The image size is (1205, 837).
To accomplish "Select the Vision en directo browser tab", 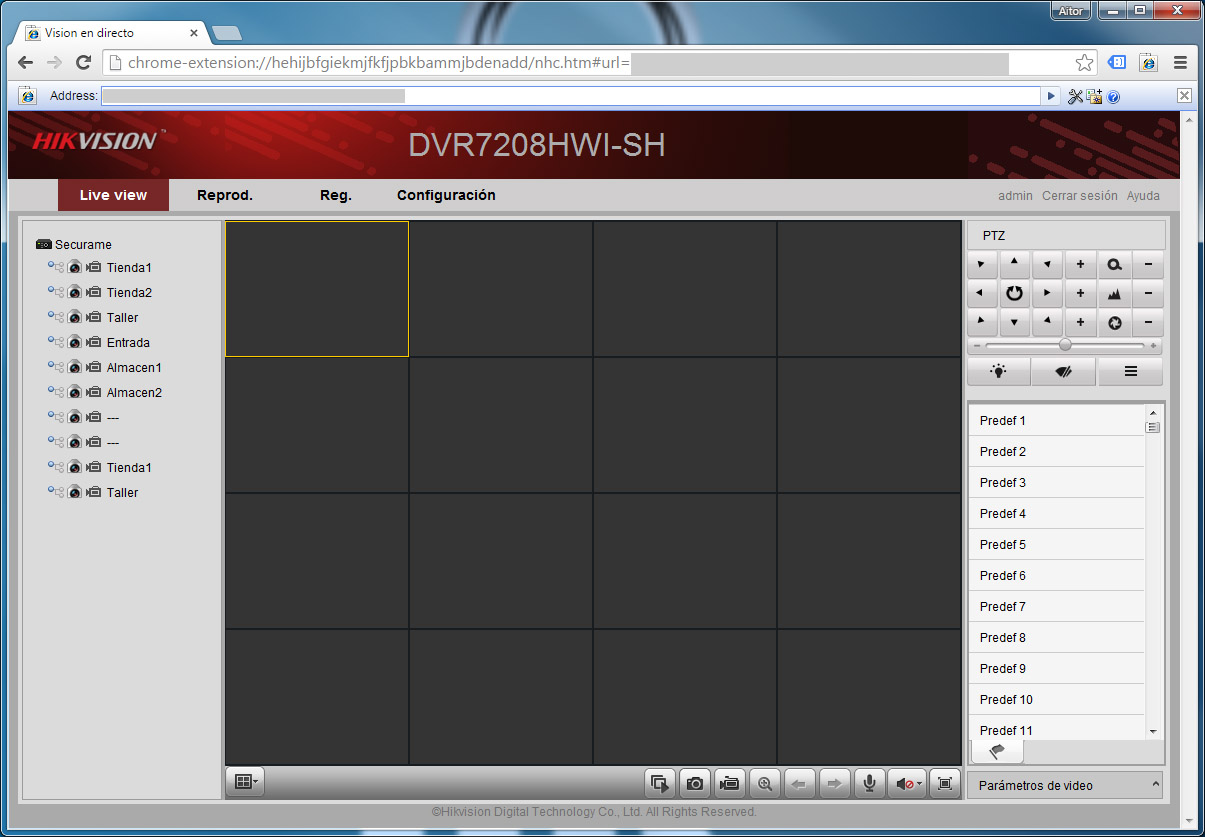I will click(x=112, y=33).
